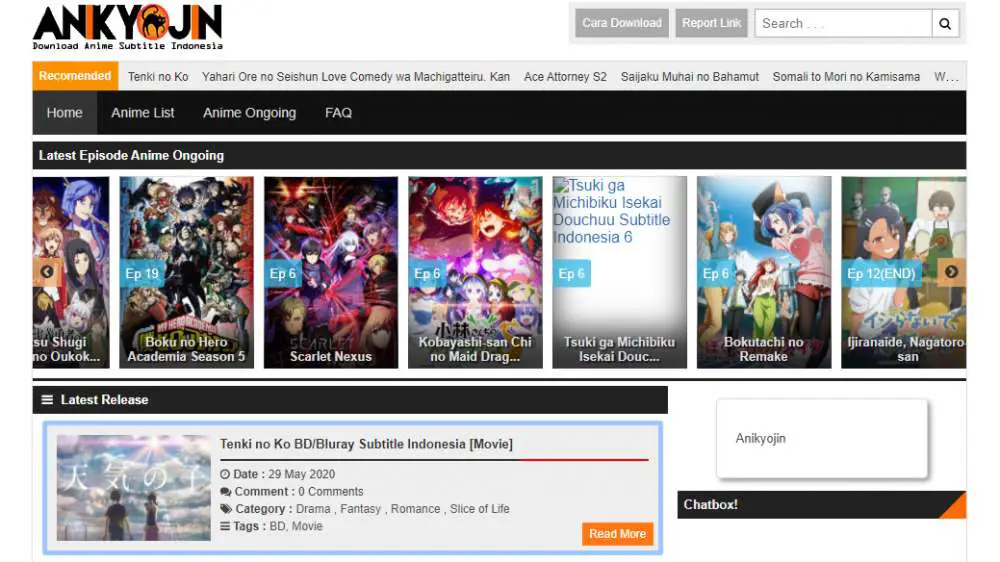This screenshot has width=1000, height=562.
Task: Open the BD tag link
Action: (277, 526)
